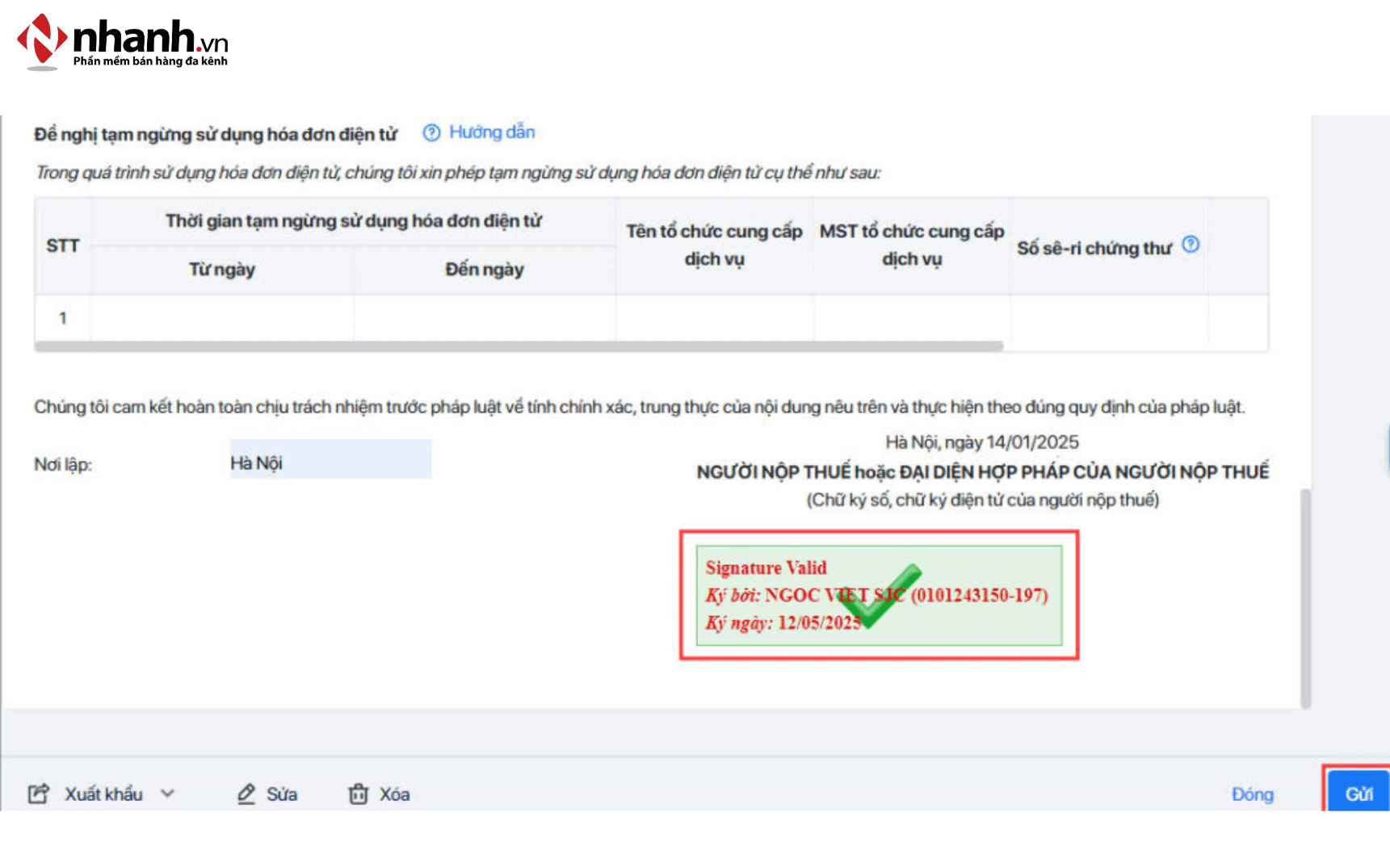Click the question-mark icon beside Hướng dẫn
The width and height of the screenshot is (1390, 868).
(x=432, y=132)
